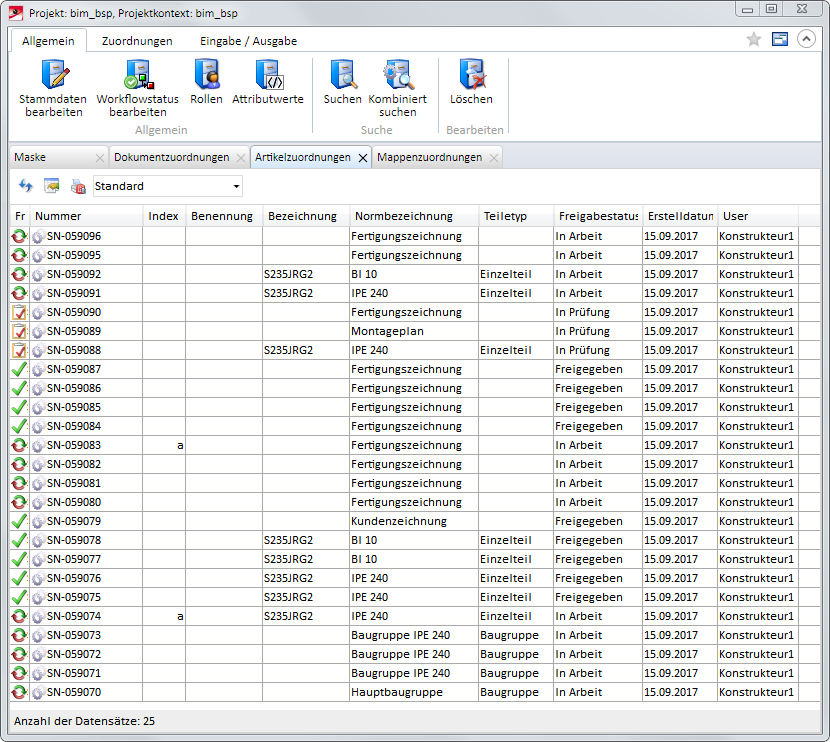The image size is (830, 742).
Task: Click the window layout icon beside the star
Action: 780,39
